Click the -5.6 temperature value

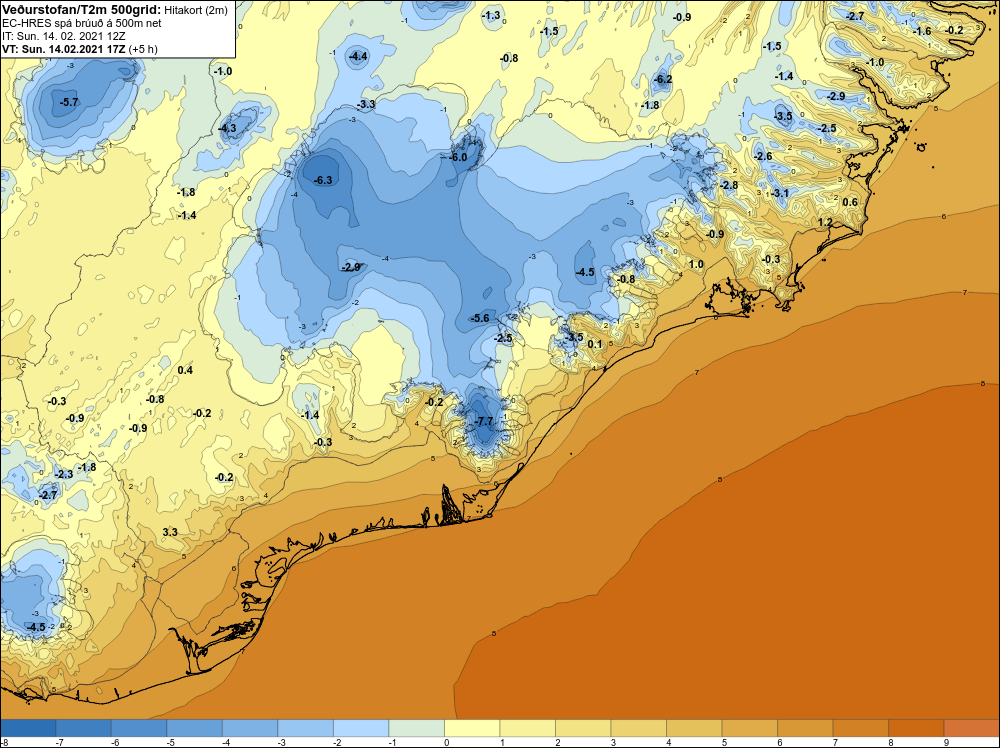(480, 318)
